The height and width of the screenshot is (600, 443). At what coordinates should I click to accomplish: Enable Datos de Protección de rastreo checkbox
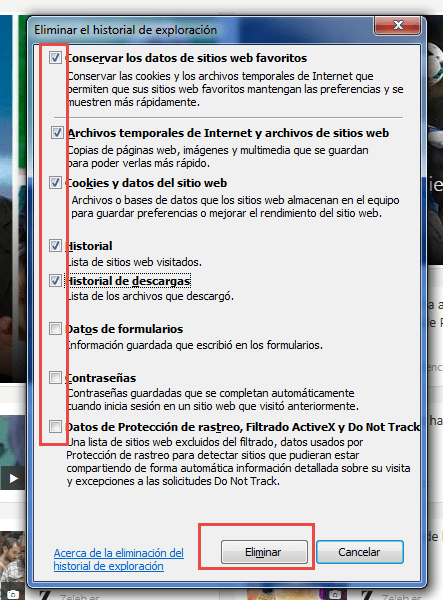(x=55, y=426)
